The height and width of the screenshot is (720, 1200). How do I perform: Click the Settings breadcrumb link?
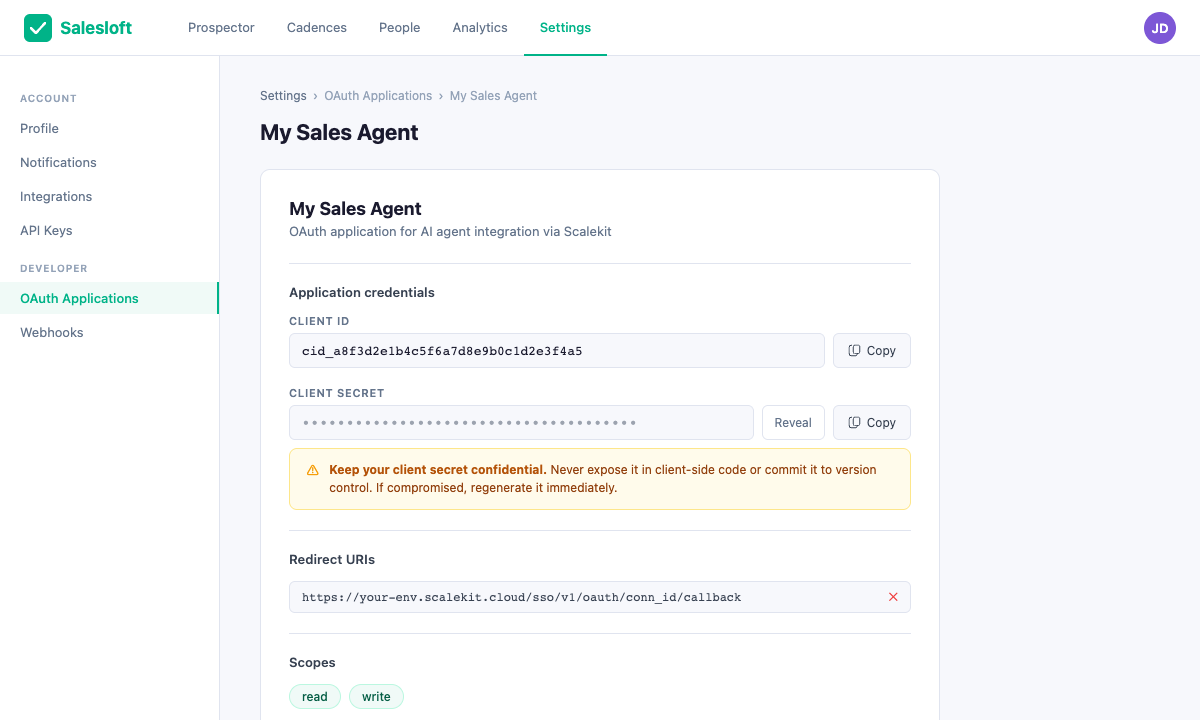(283, 96)
